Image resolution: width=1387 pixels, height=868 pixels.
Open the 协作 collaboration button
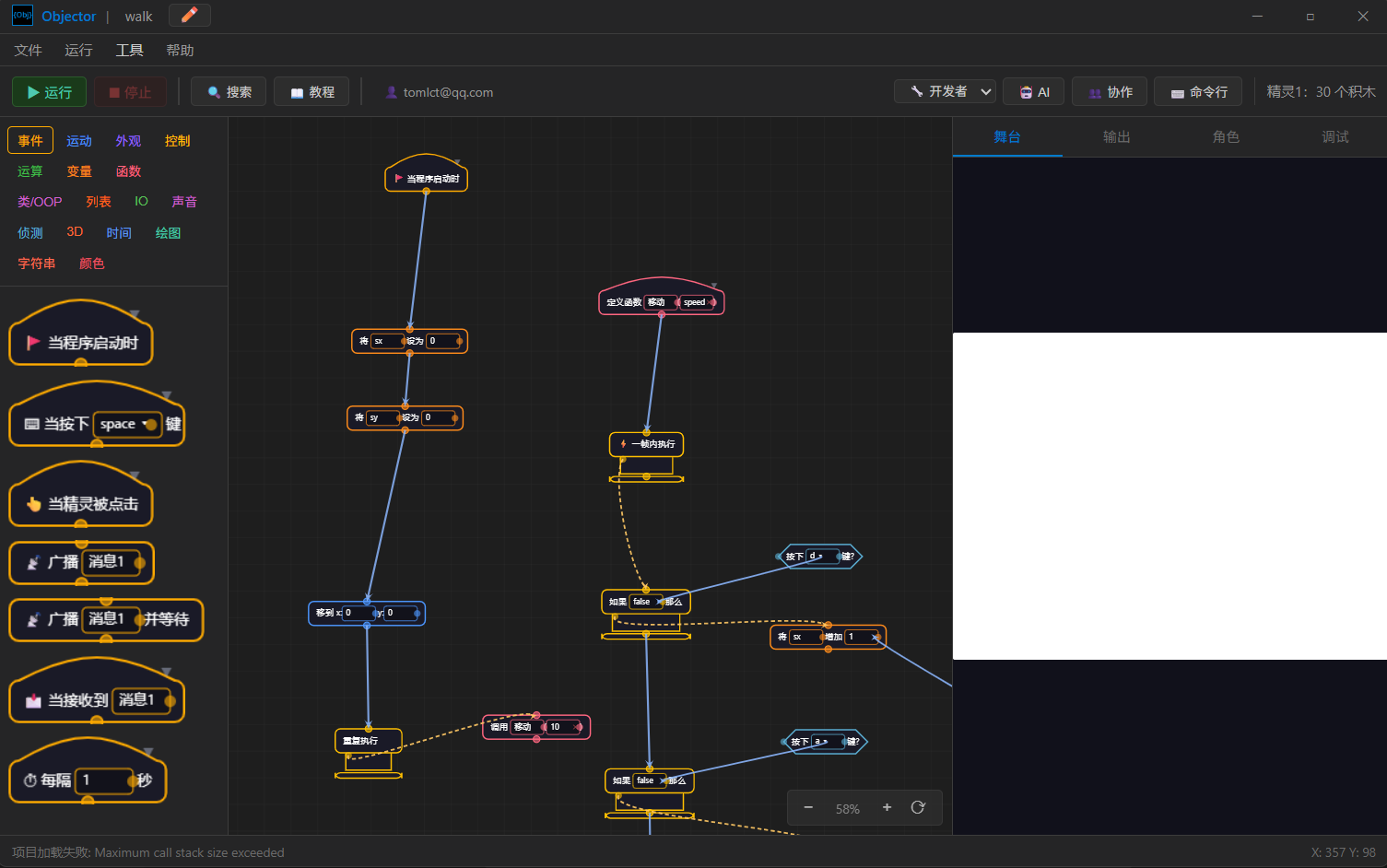1110,92
